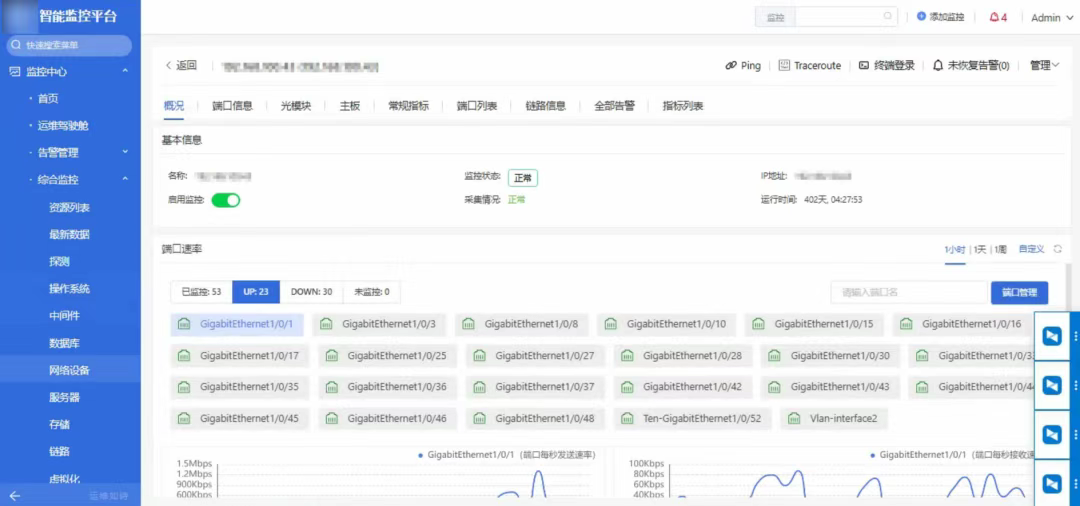This screenshot has width=1080, height=506.
Task: Click the Ping tool icon
Action: click(x=731, y=66)
